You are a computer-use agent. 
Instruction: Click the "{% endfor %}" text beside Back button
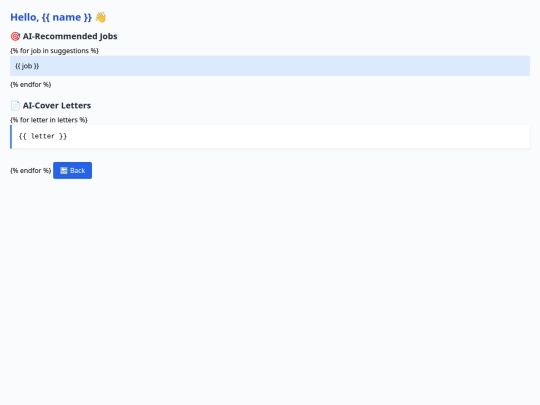tap(31, 170)
